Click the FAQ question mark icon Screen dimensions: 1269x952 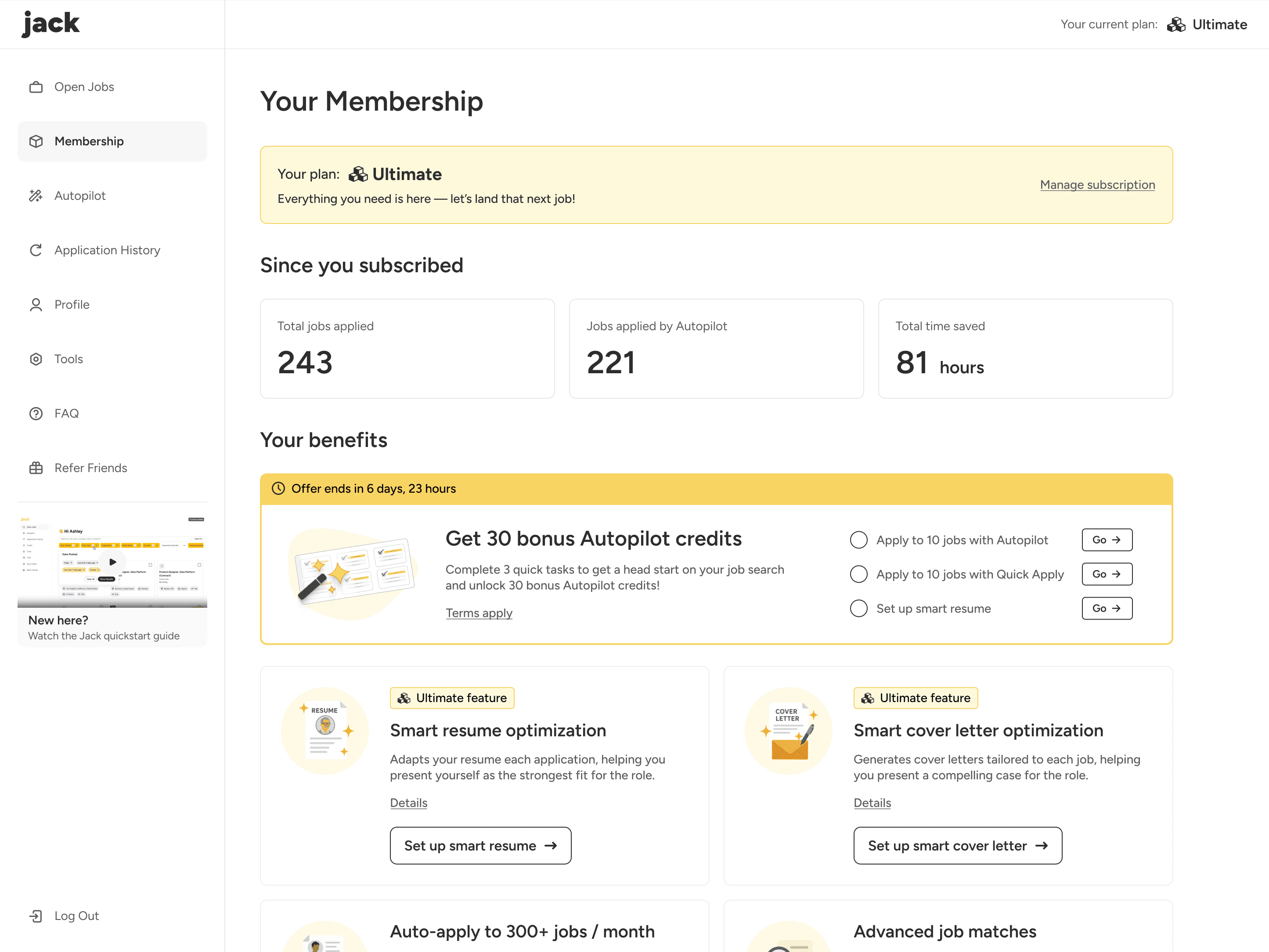click(36, 414)
